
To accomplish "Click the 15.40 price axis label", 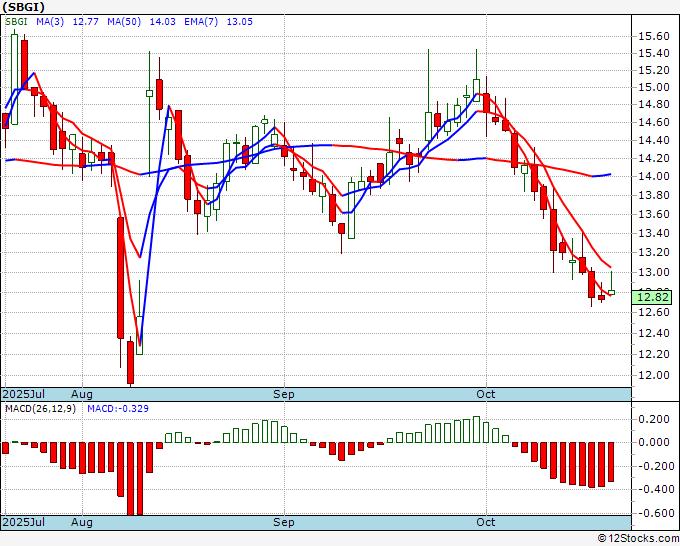I will coord(654,54).
